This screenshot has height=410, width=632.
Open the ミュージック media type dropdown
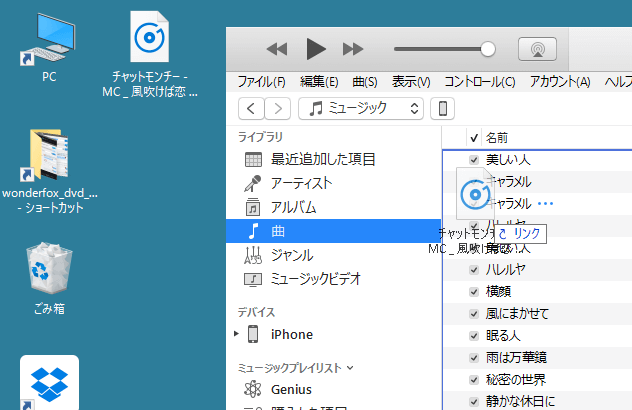[x=361, y=108]
